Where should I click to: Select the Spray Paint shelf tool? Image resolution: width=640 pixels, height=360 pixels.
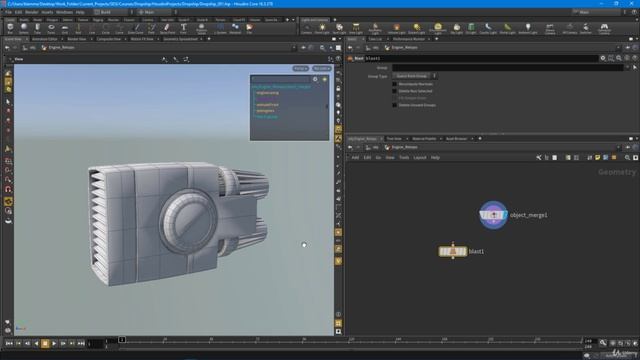click(x=167, y=29)
